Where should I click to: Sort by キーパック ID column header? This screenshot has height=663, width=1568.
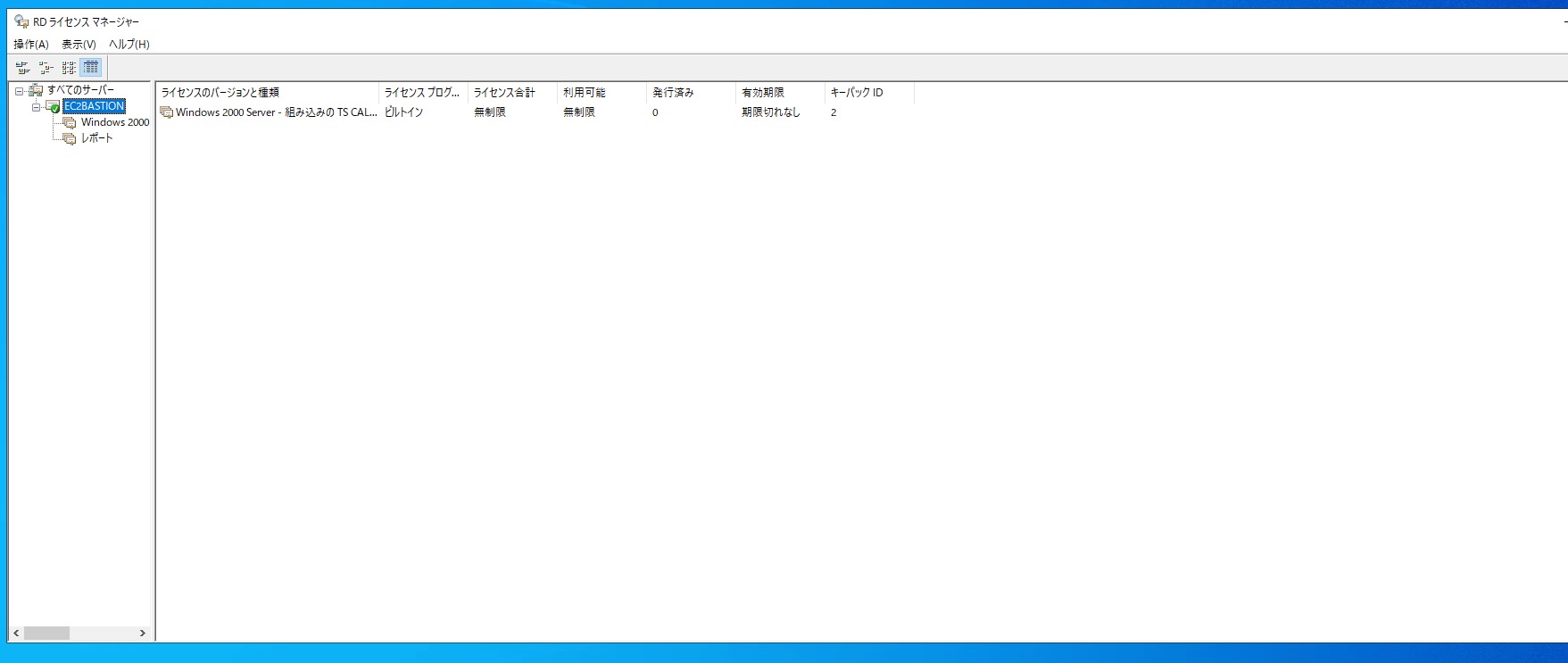[869, 93]
